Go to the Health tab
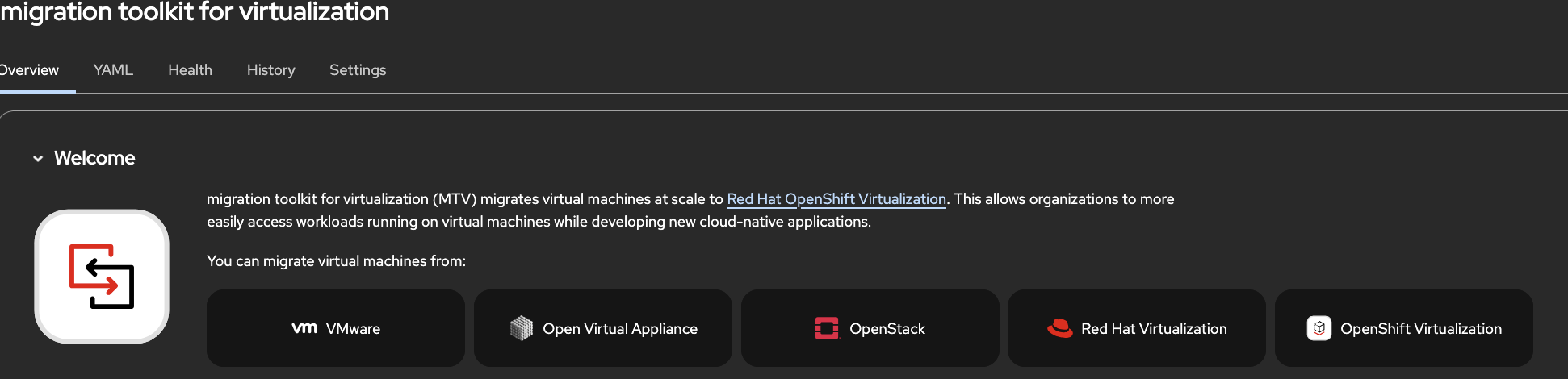This screenshot has height=379, width=1568. [190, 70]
